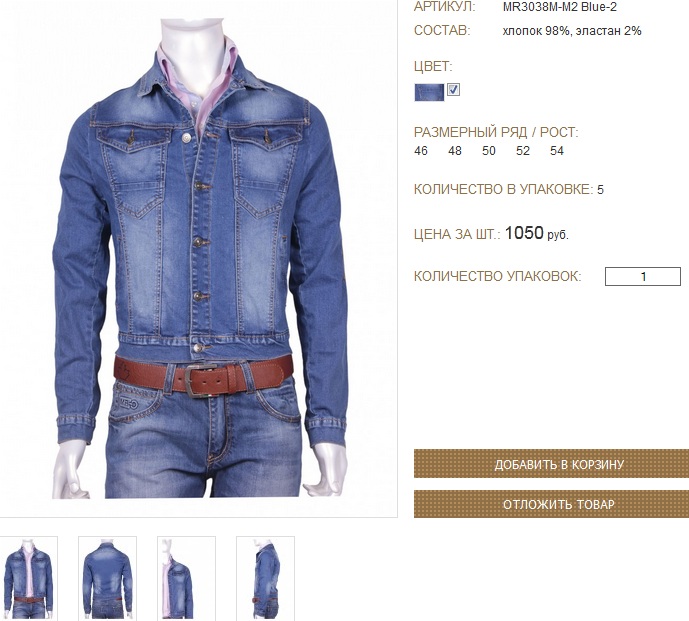Open the open-jacket side view thumbnail

click(x=186, y=578)
